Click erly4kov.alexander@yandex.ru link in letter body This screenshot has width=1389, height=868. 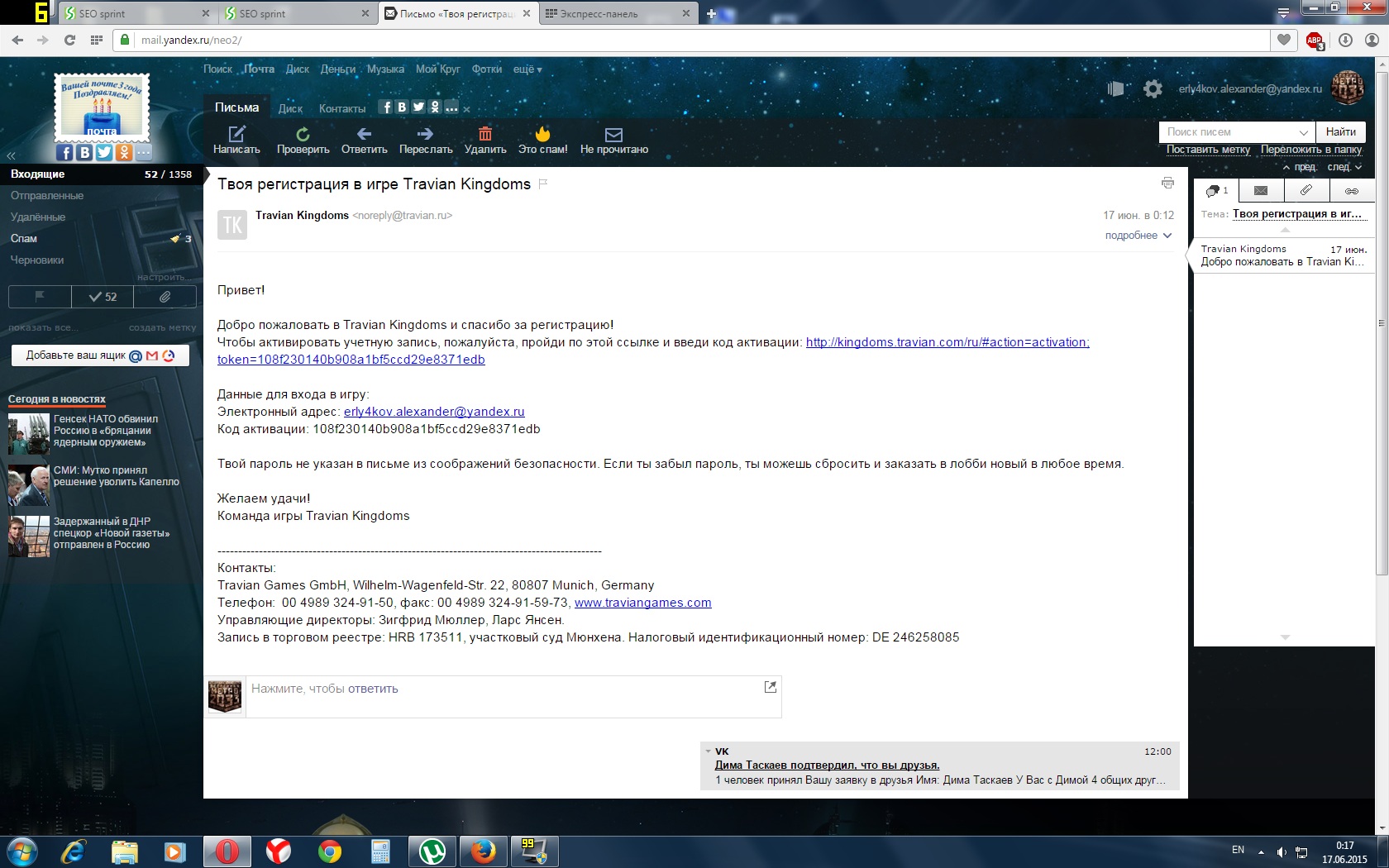(x=434, y=412)
